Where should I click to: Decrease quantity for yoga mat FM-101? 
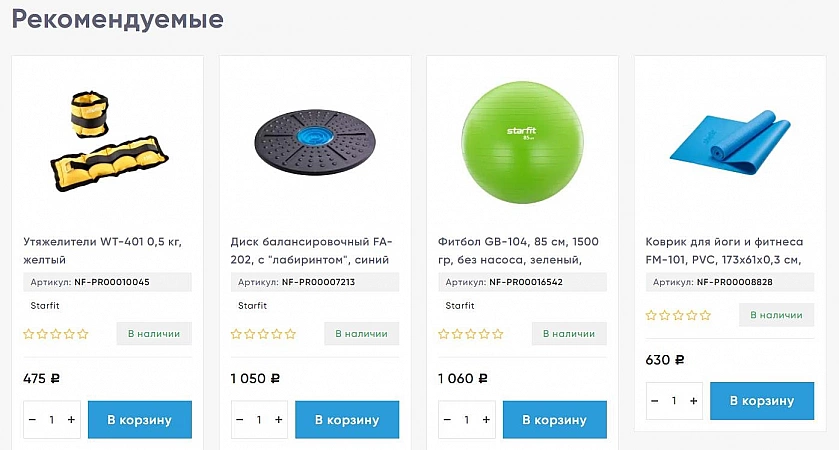coord(655,401)
